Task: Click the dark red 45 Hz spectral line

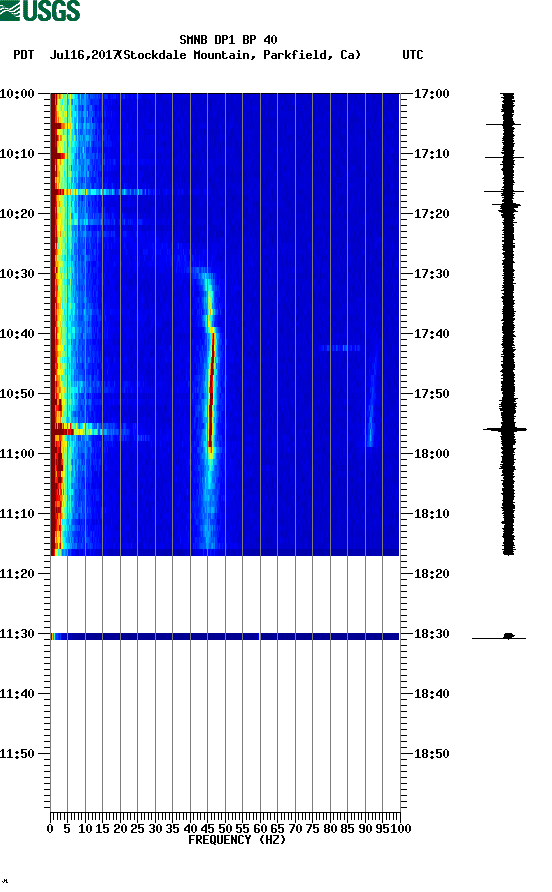Action: coord(211,393)
